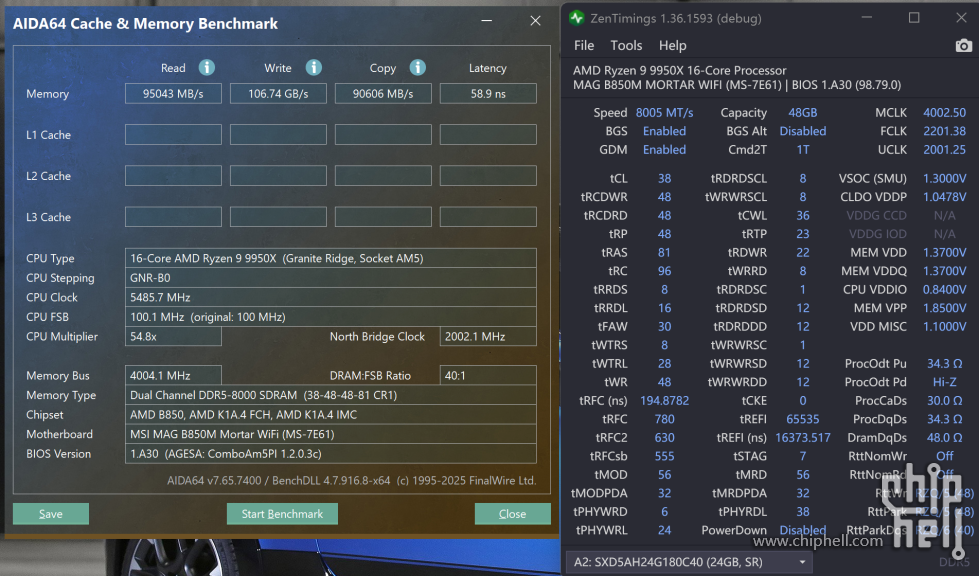
Task: Minimize the AIDA64 benchmark window
Action: click(487, 21)
